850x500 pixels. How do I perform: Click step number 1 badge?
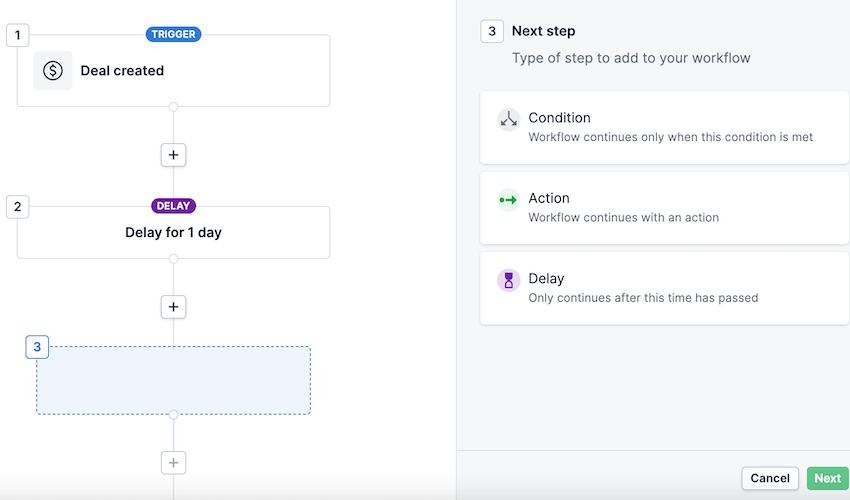point(17,35)
